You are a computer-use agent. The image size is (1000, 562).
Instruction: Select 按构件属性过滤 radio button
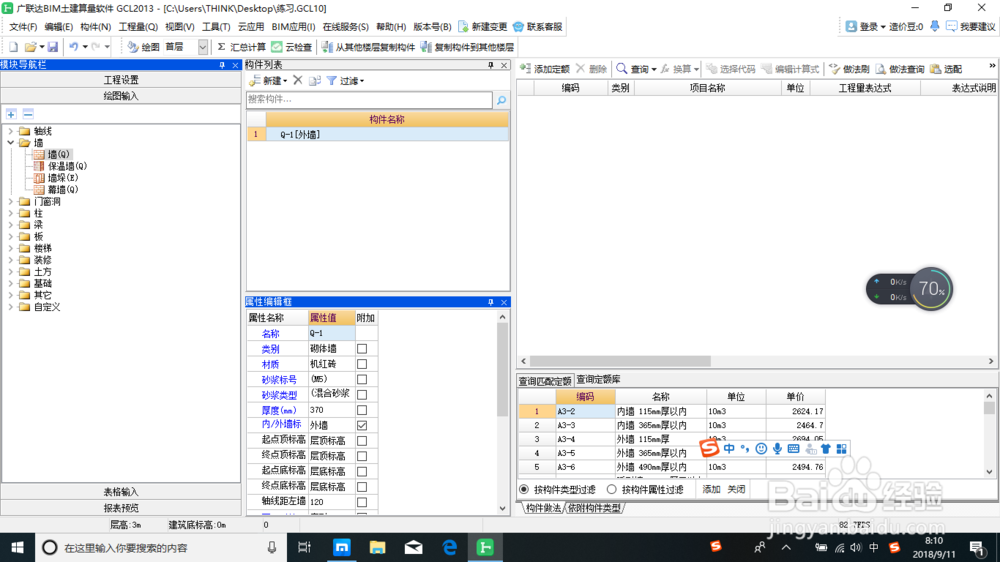click(612, 489)
